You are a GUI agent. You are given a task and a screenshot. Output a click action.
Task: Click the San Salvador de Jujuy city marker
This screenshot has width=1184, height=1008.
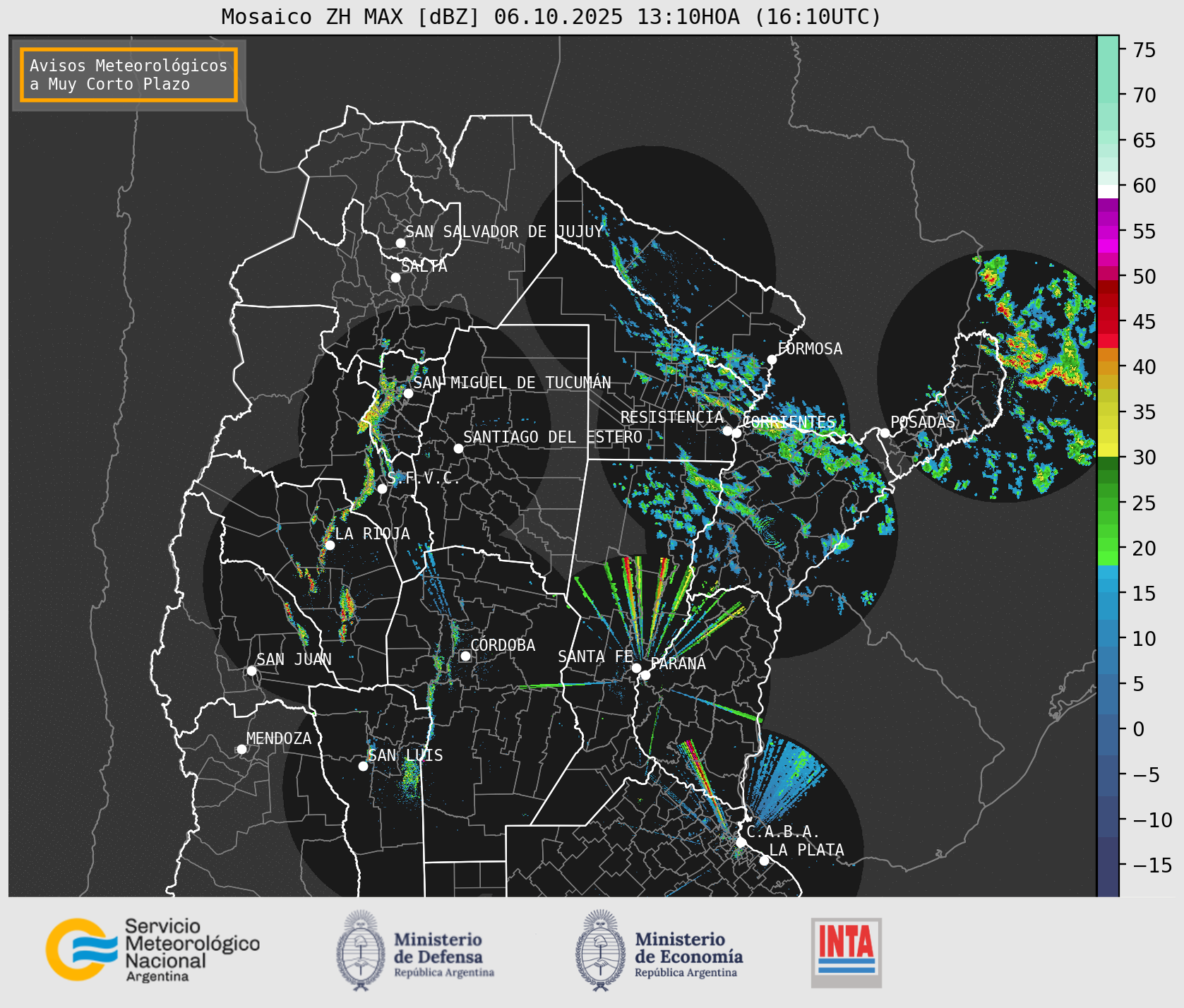[400, 243]
